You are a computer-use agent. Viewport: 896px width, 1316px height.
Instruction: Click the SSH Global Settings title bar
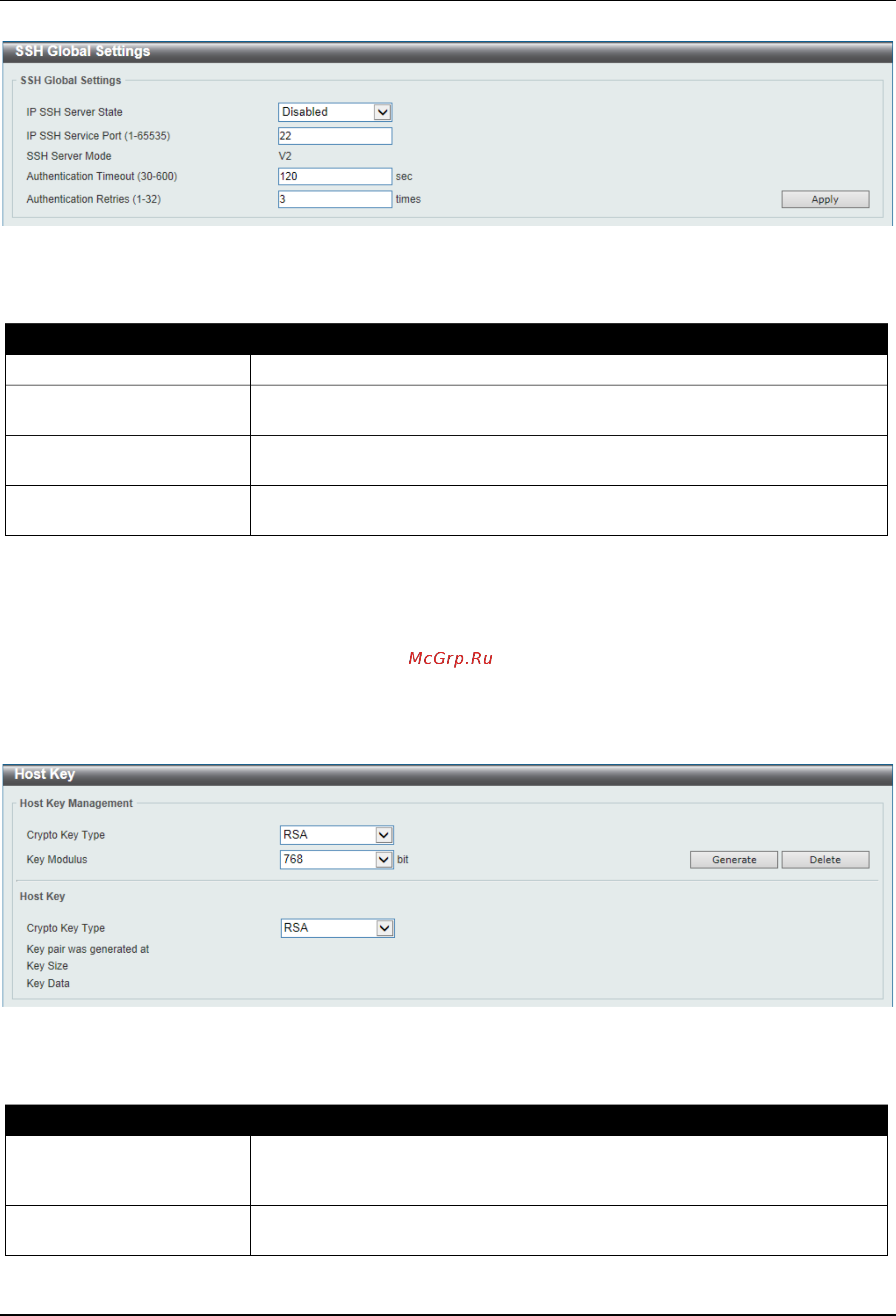pos(448,51)
